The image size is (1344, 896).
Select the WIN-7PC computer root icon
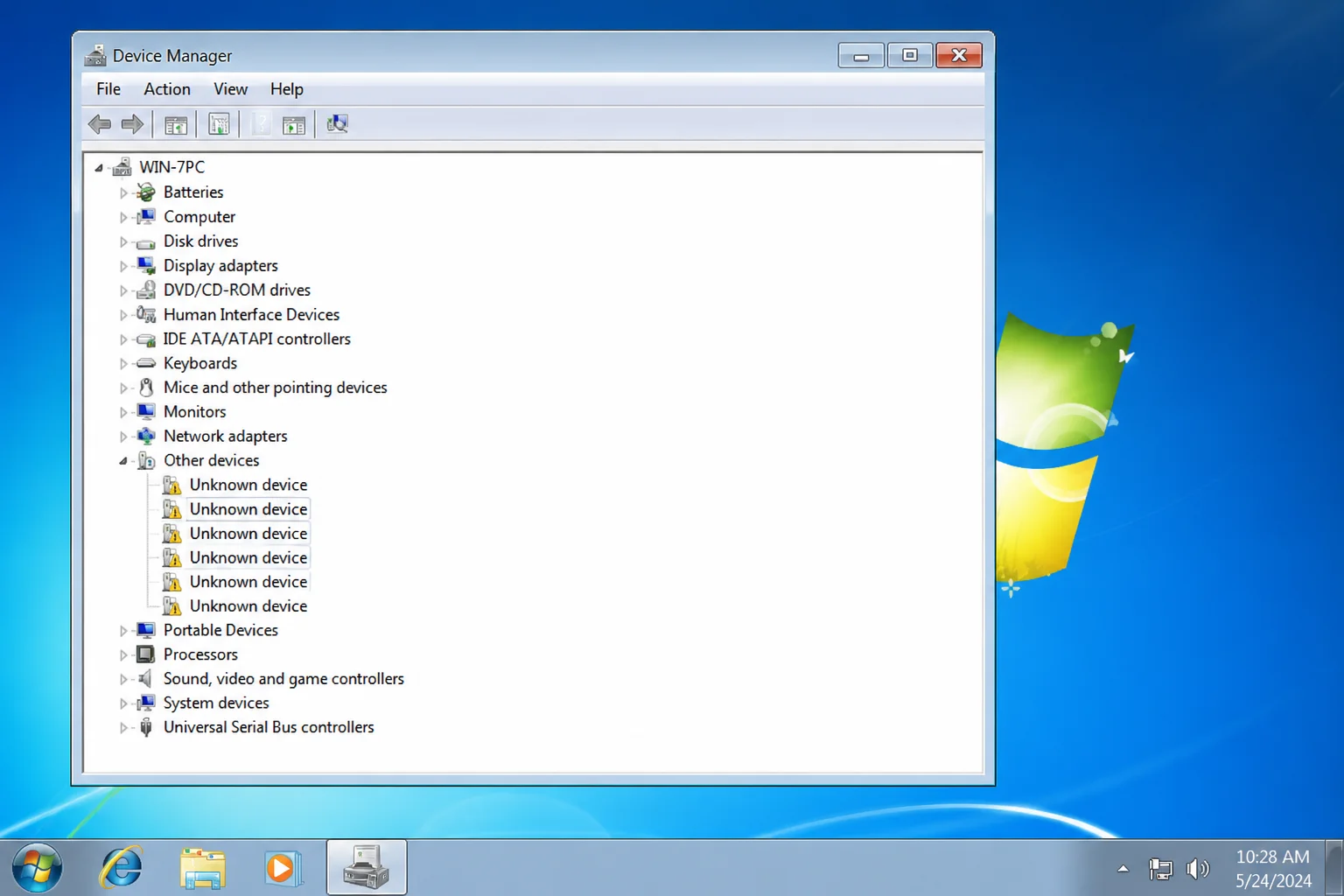[x=122, y=167]
